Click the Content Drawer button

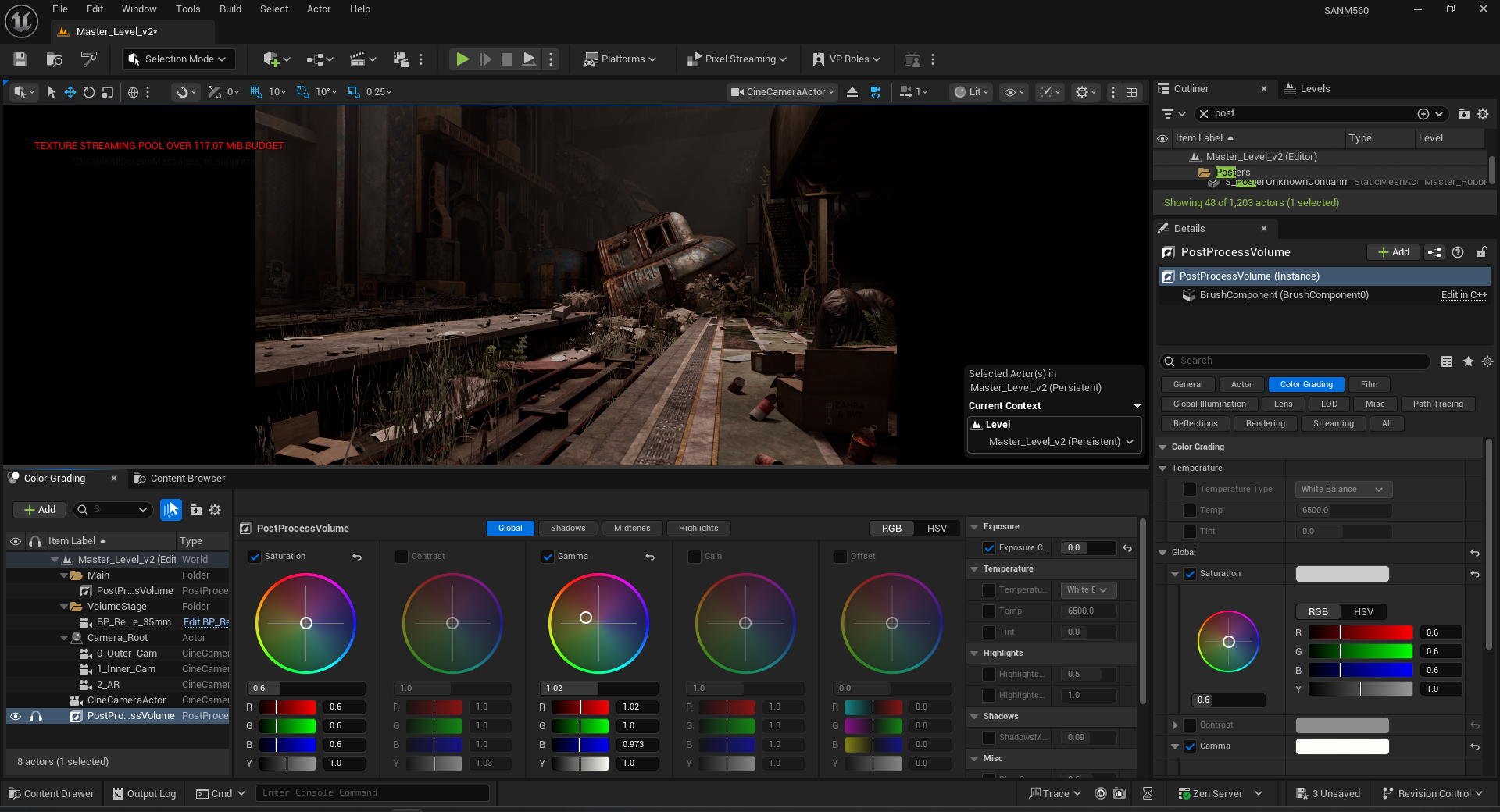(52, 793)
